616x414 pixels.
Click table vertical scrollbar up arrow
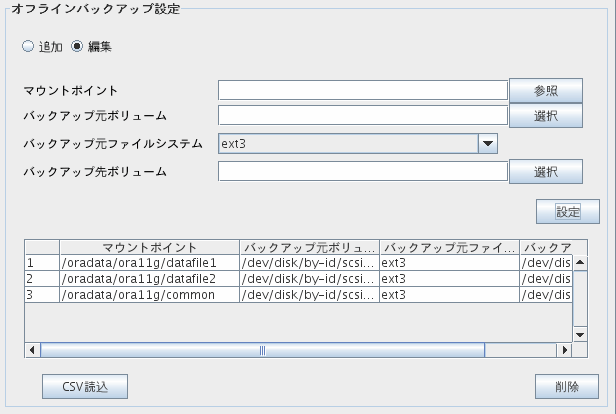click(580, 262)
